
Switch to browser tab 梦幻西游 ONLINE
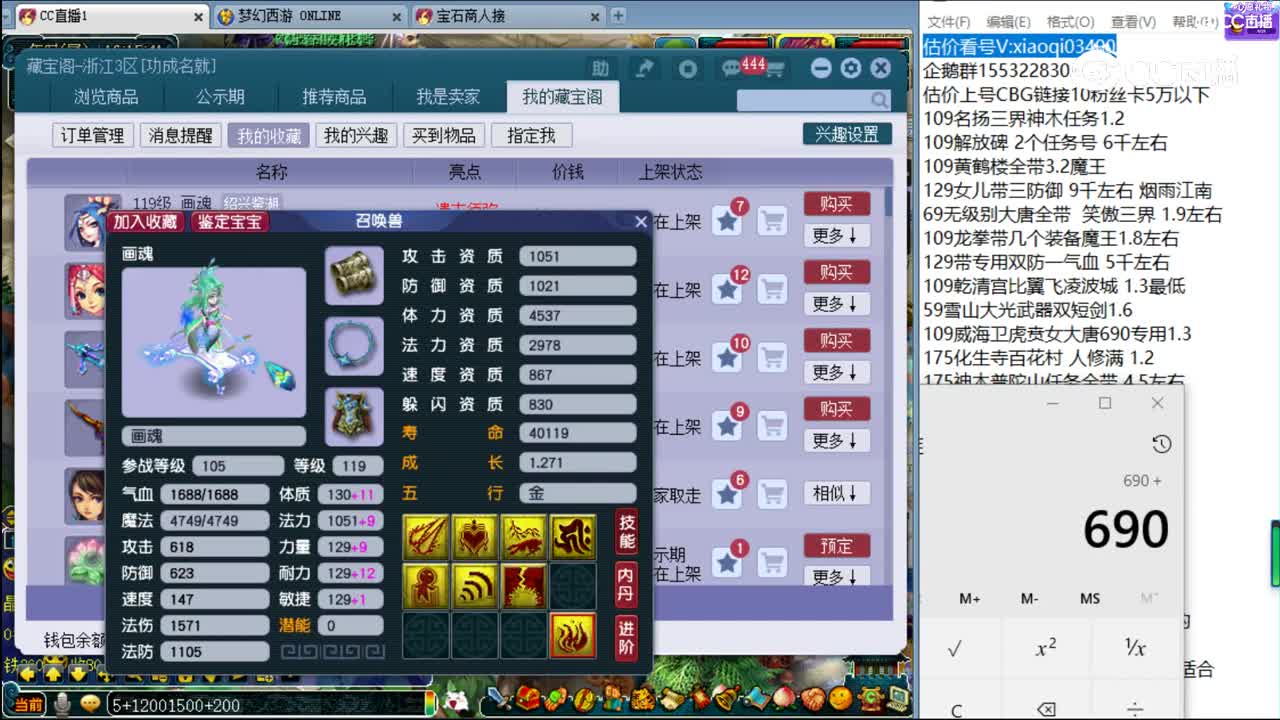click(308, 15)
